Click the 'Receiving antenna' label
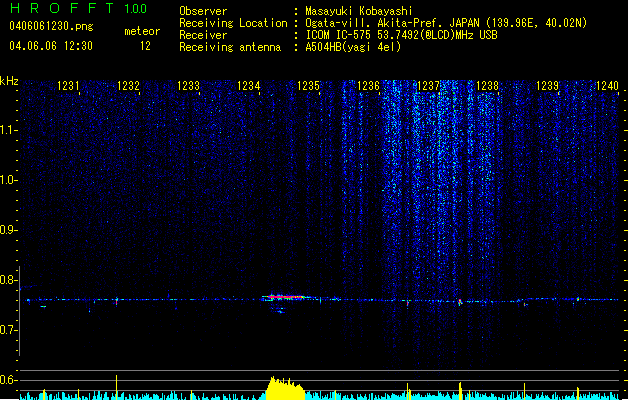Image resolution: width=629 pixels, height=400 pixels. 230,47
